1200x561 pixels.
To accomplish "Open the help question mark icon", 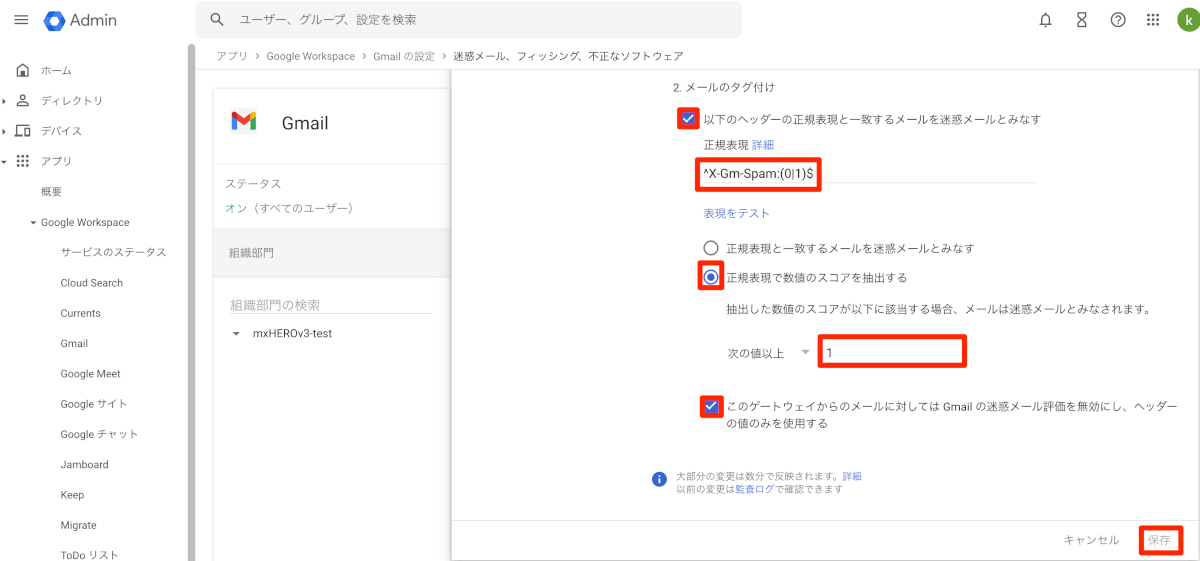I will (1118, 20).
